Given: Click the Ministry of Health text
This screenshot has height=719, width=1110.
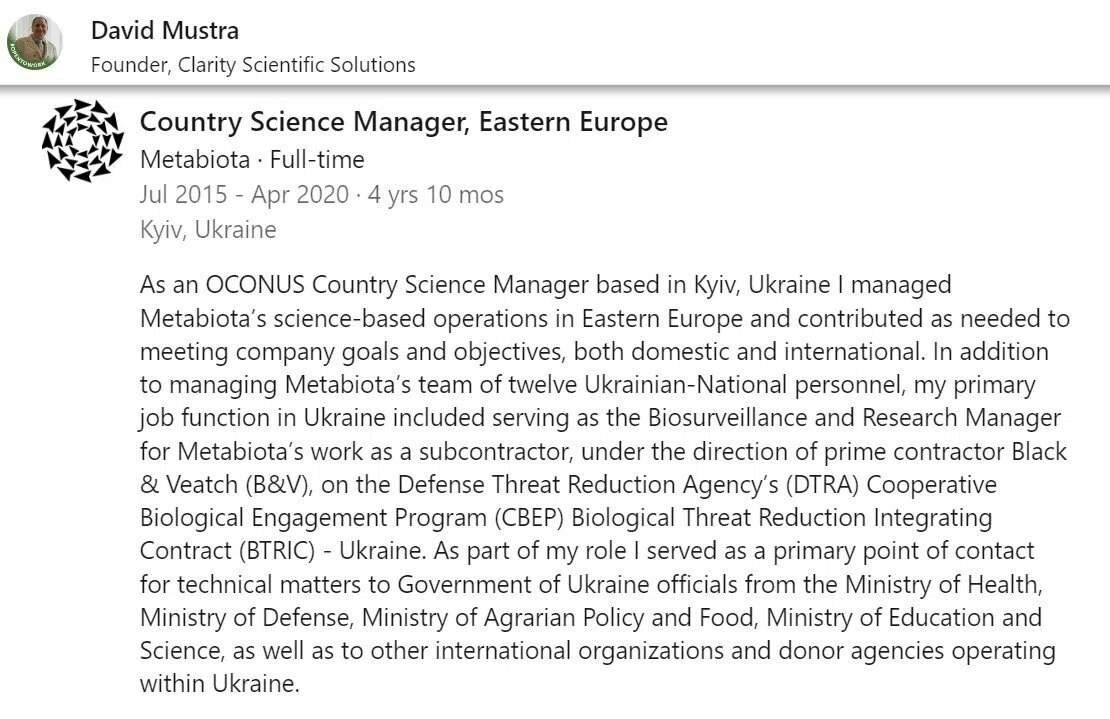Looking at the screenshot, I should 943,585.
